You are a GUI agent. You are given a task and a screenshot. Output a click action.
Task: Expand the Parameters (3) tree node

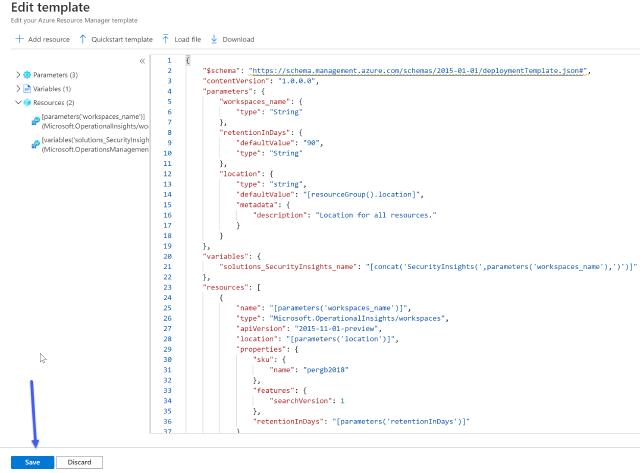[18, 75]
